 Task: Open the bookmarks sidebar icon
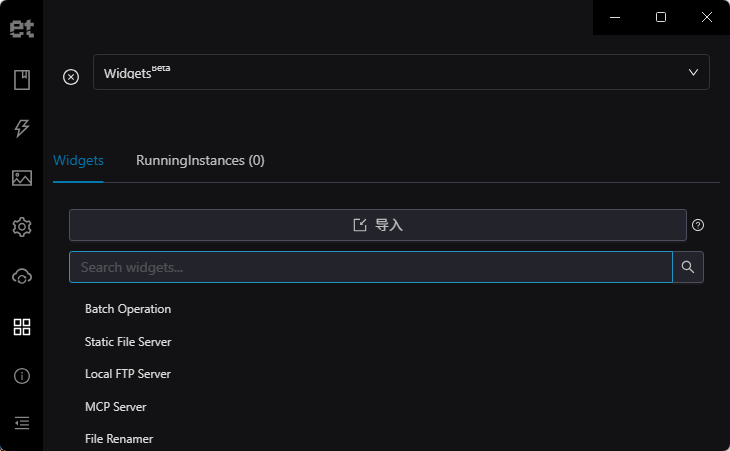(x=22, y=80)
